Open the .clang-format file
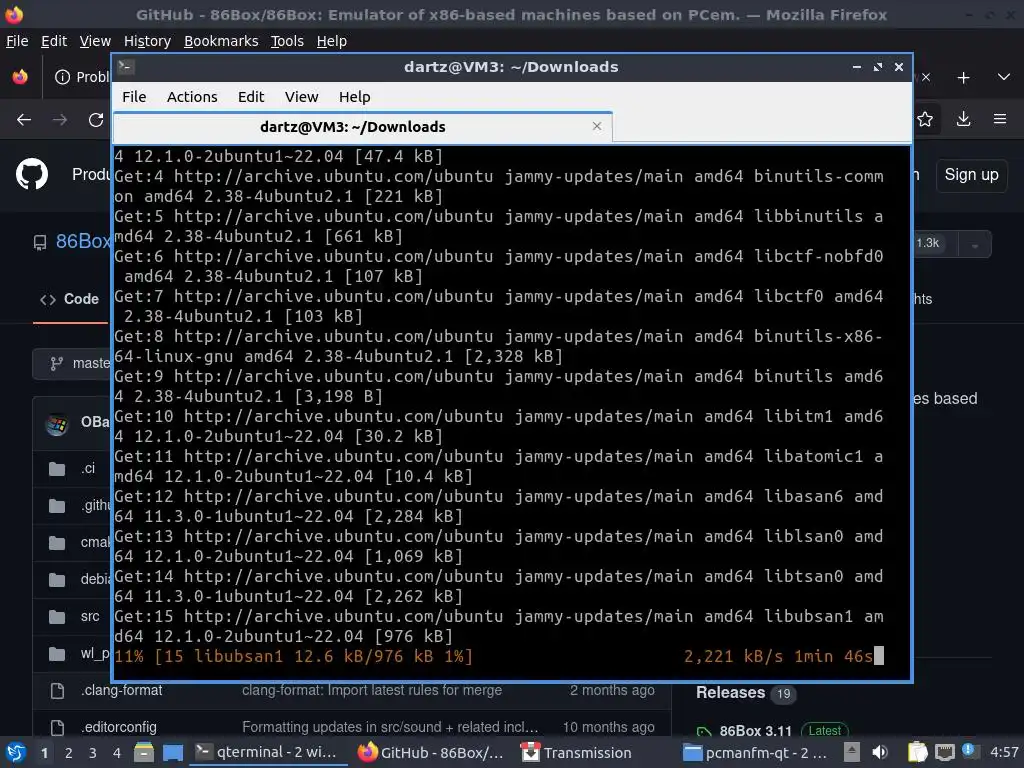 (121, 690)
